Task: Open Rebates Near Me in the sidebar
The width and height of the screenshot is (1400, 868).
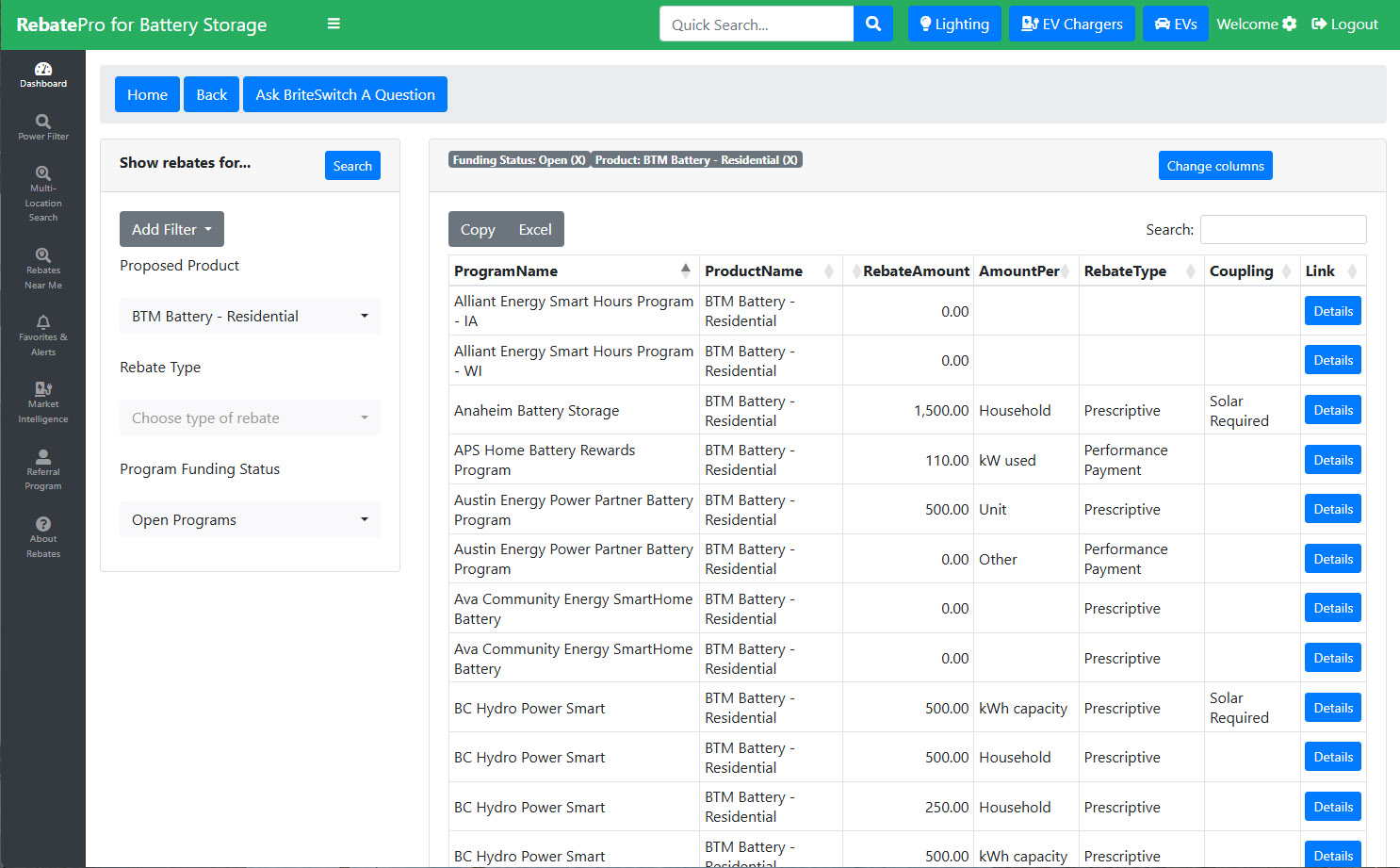Action: (x=43, y=269)
